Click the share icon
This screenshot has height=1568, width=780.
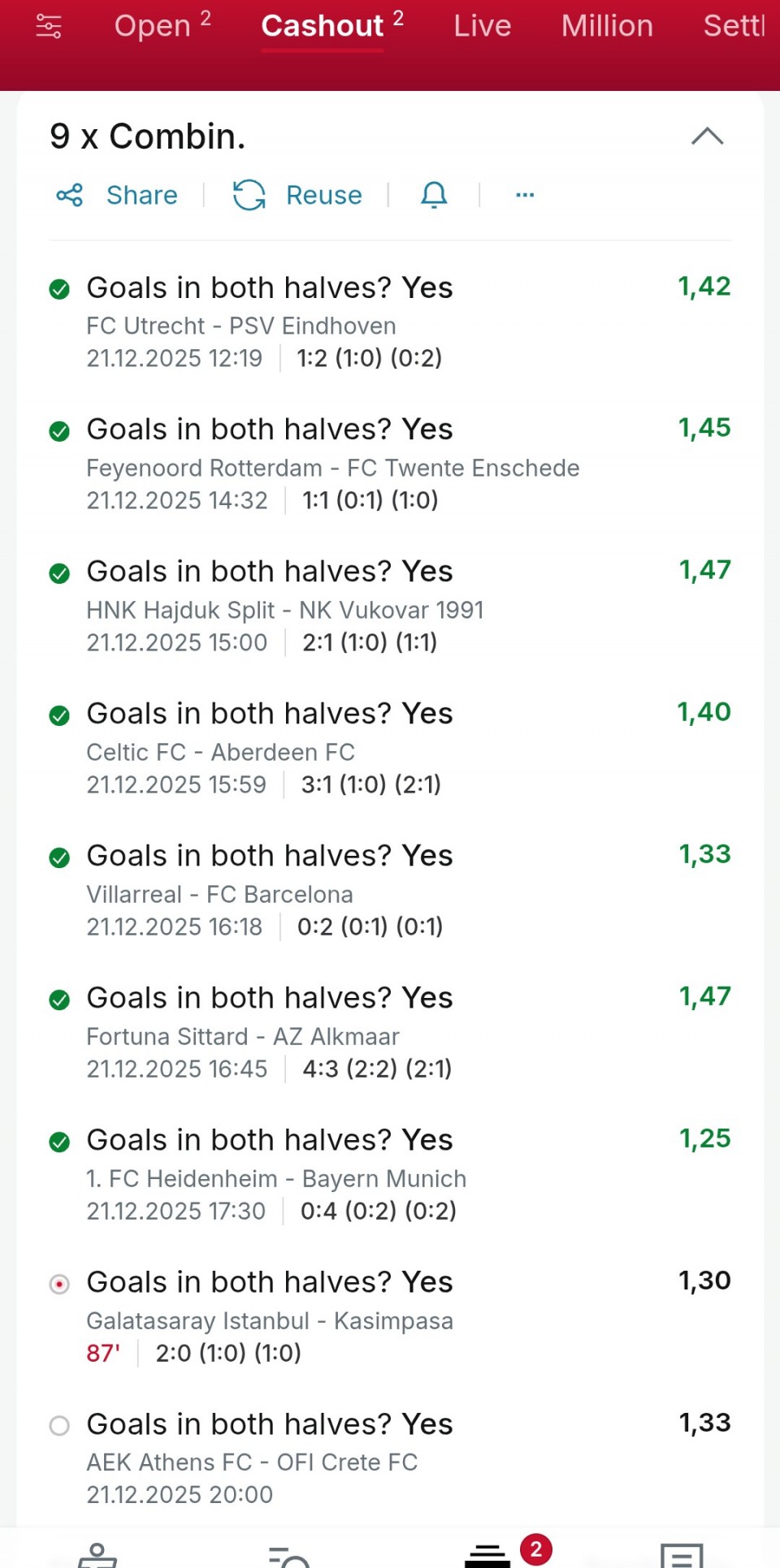pos(70,195)
